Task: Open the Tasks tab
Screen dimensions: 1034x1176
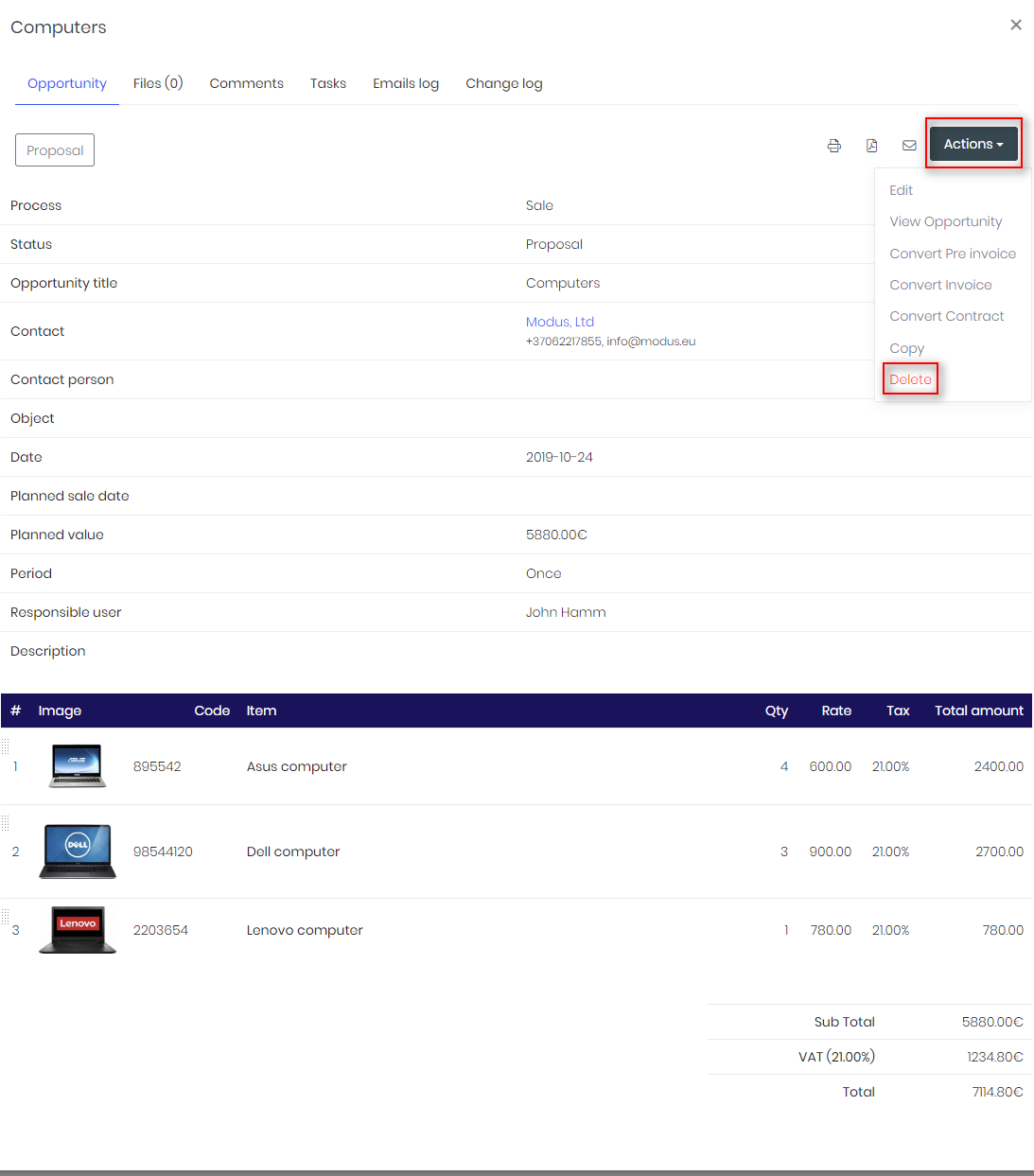Action: [328, 83]
